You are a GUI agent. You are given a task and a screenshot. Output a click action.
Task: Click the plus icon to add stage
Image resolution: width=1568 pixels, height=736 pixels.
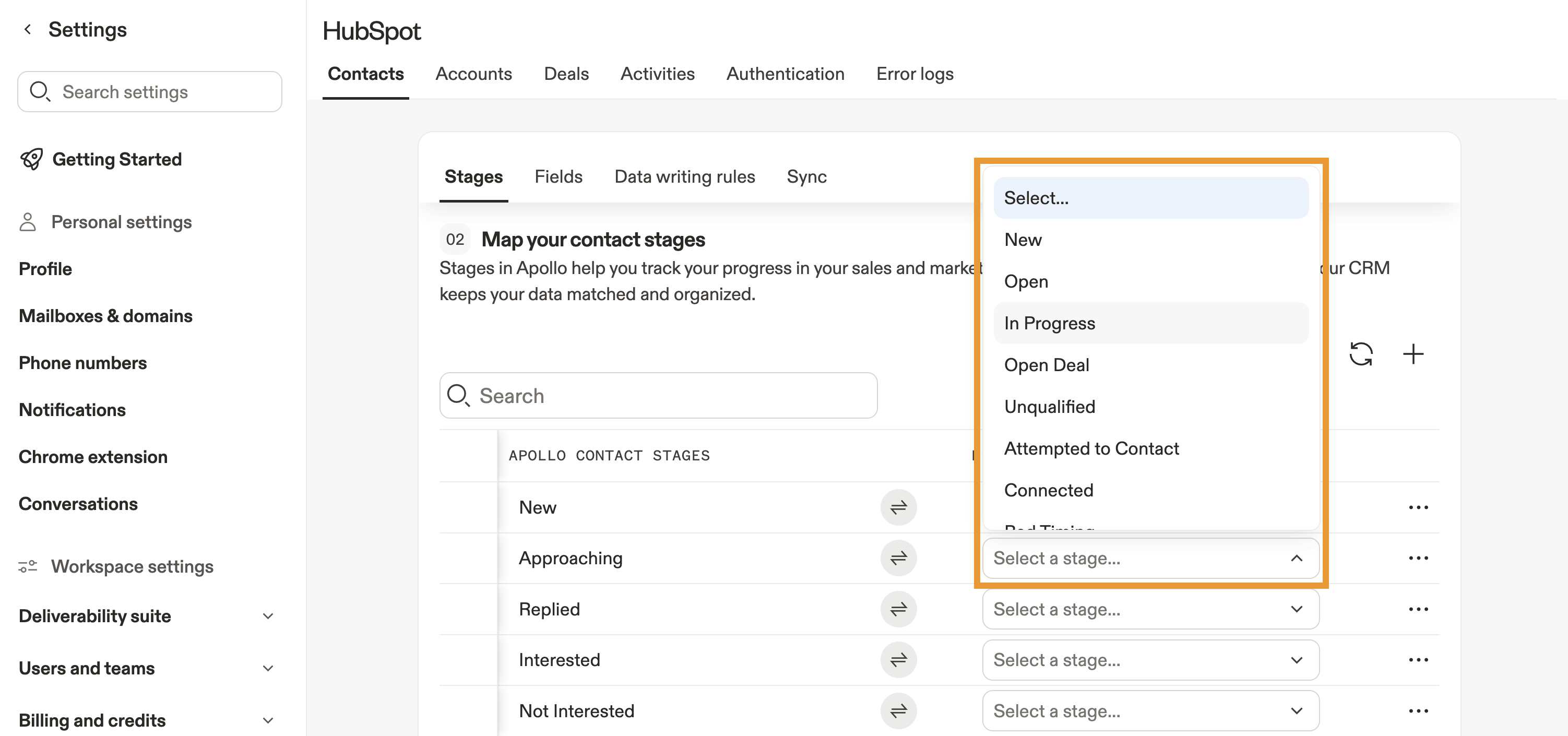[x=1413, y=354]
